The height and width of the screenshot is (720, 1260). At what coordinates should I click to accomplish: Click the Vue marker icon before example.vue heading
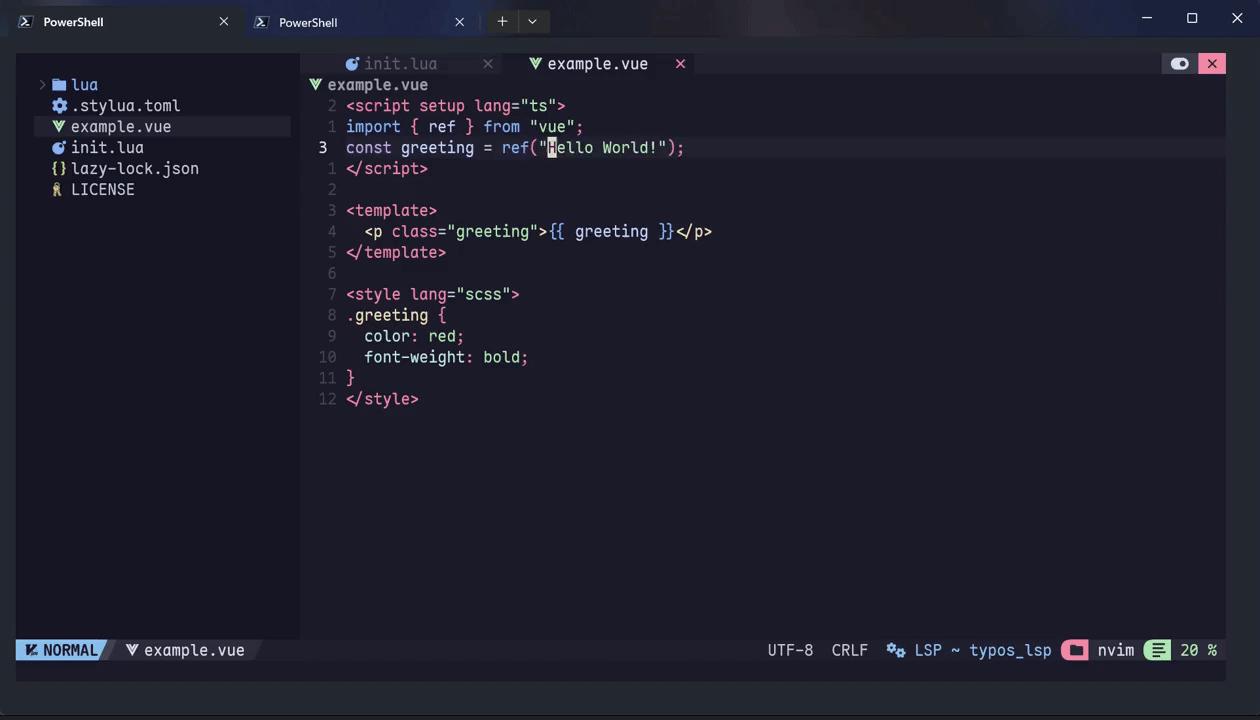tap(315, 84)
